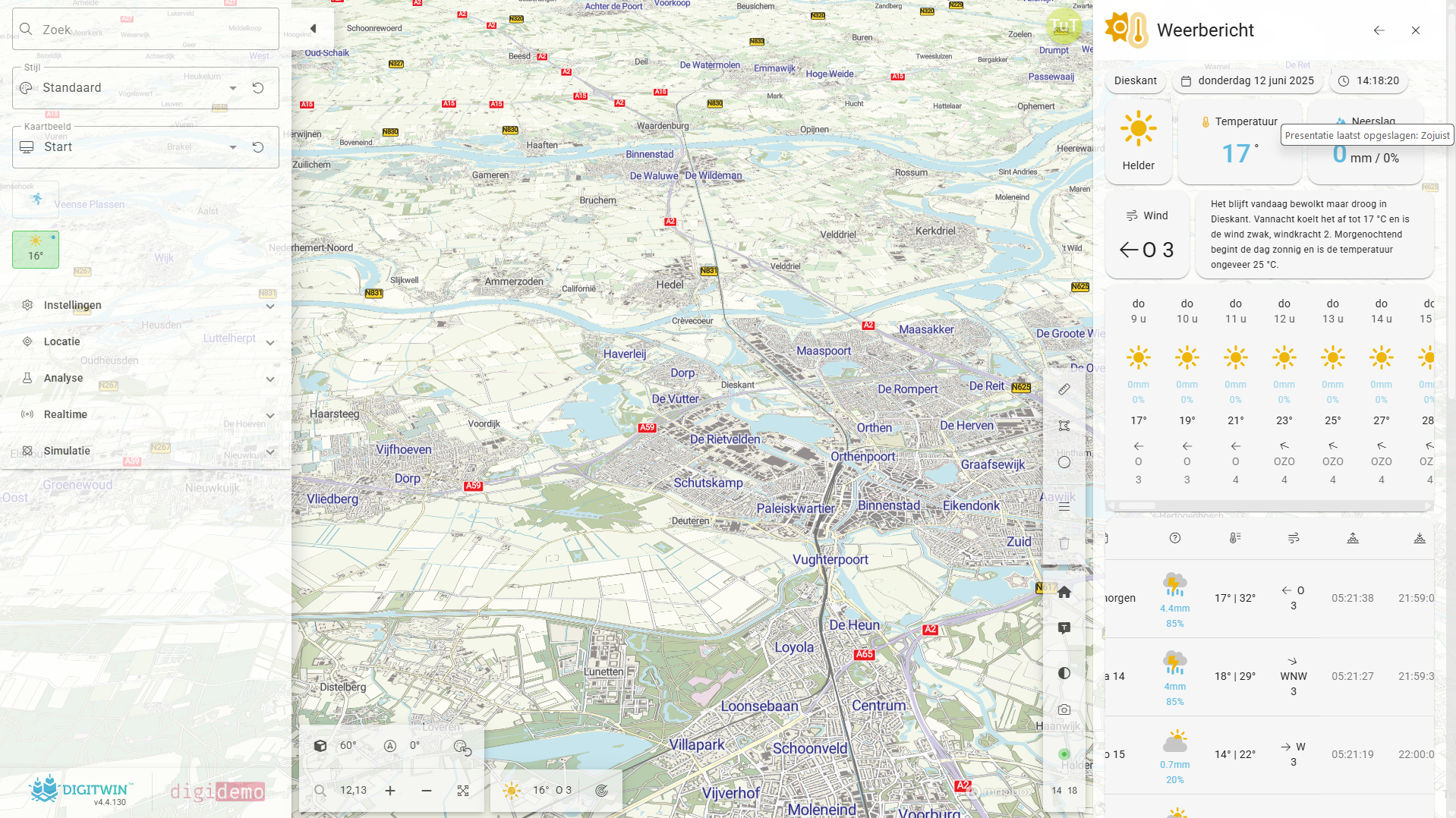Image resolution: width=1456 pixels, height=818 pixels.
Task: Activate the polygon selection tool
Action: 1064,426
